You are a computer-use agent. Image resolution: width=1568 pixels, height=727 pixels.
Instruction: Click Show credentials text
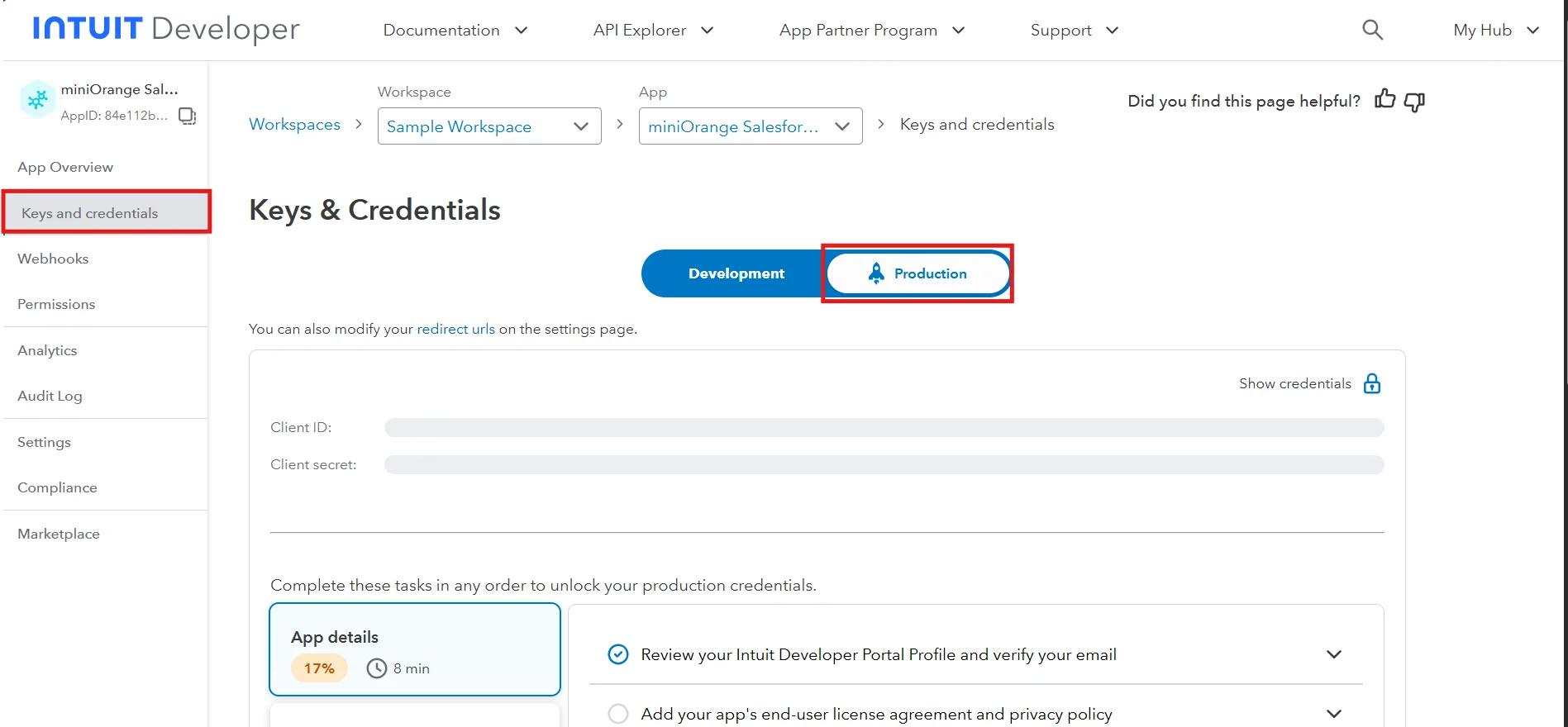(x=1294, y=383)
